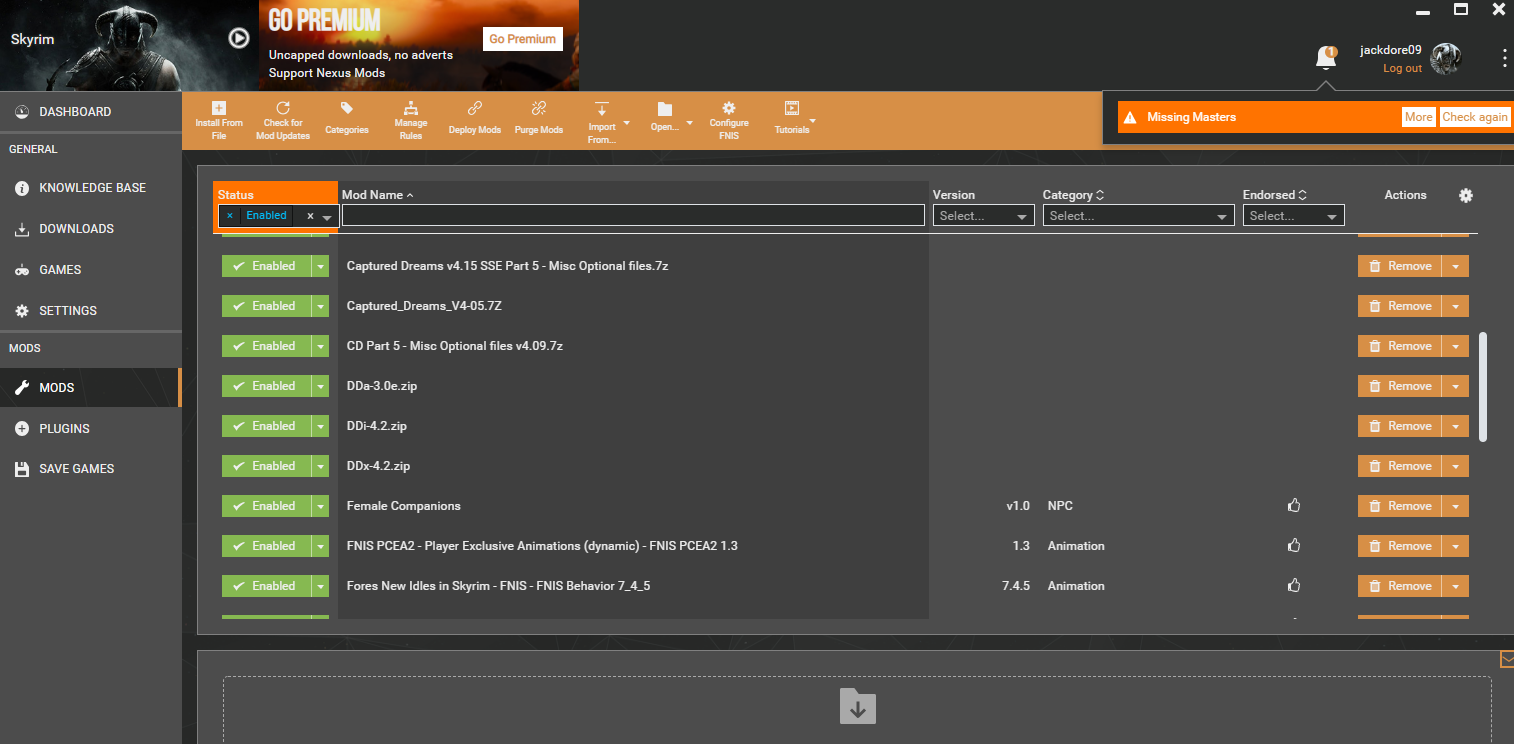1514x744 pixels.
Task: Open the Downloads page
Action: 91,229
